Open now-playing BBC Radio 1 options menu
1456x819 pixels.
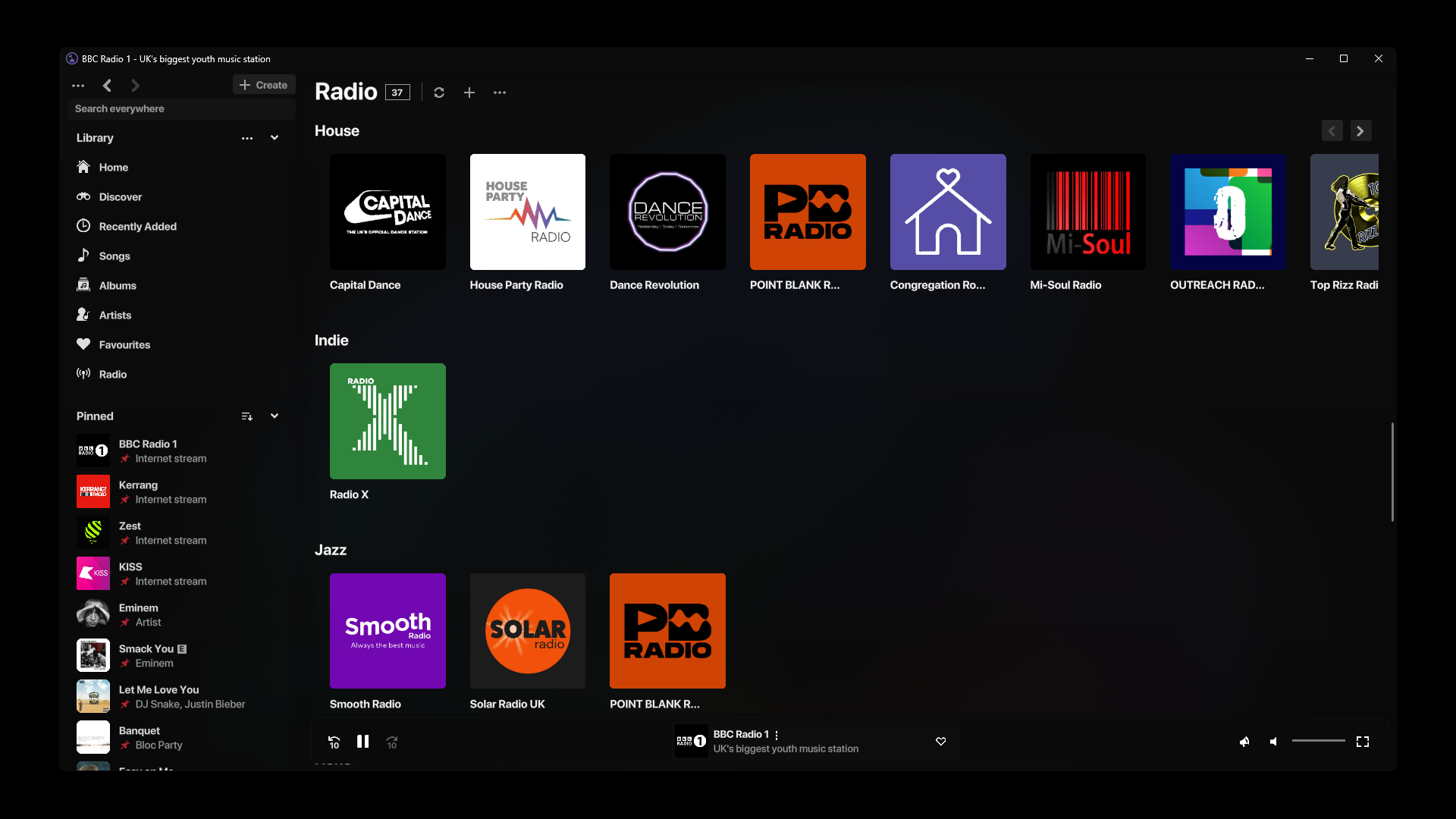click(x=777, y=735)
